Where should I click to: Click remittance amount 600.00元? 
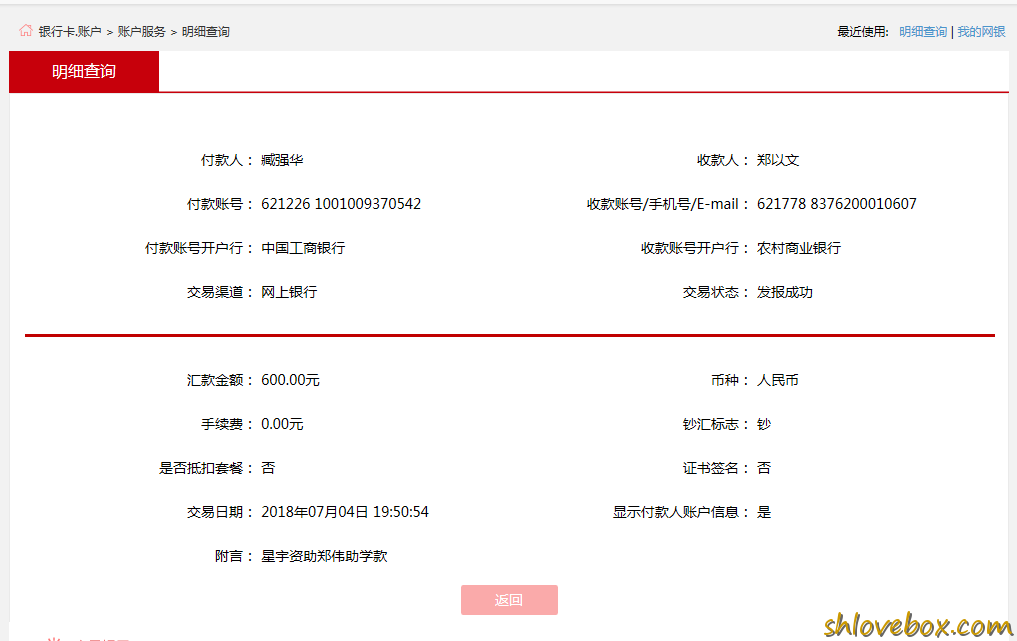click(290, 380)
